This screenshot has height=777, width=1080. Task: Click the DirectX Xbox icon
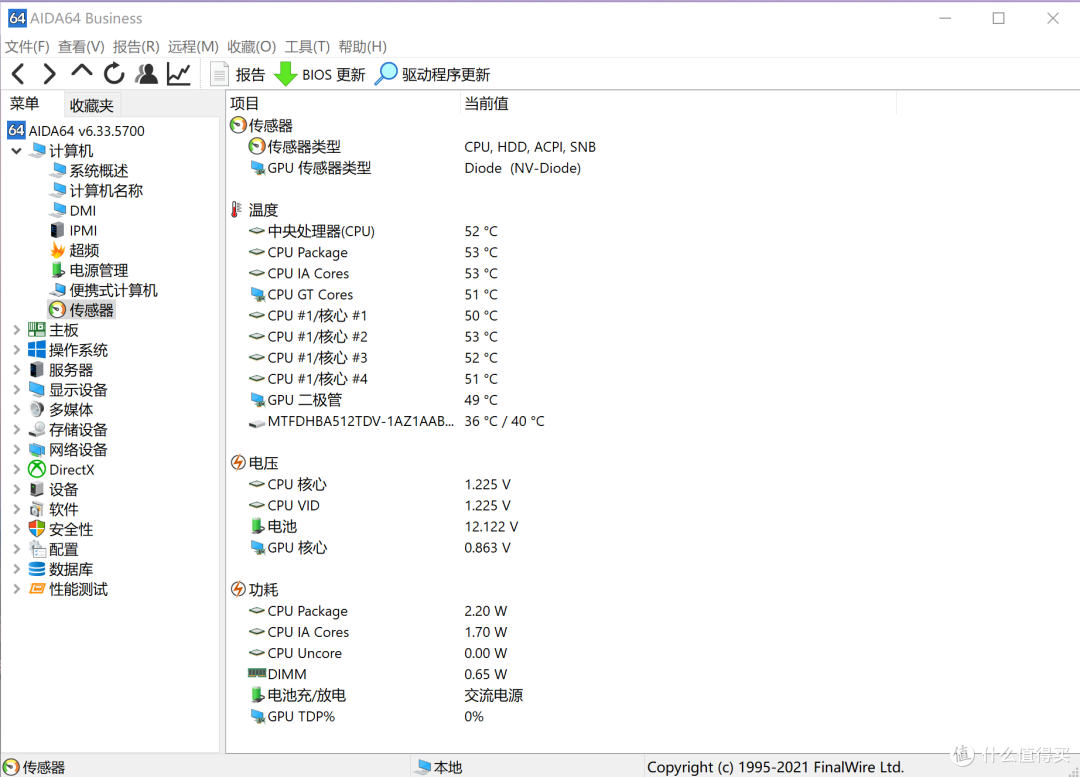[x=37, y=470]
